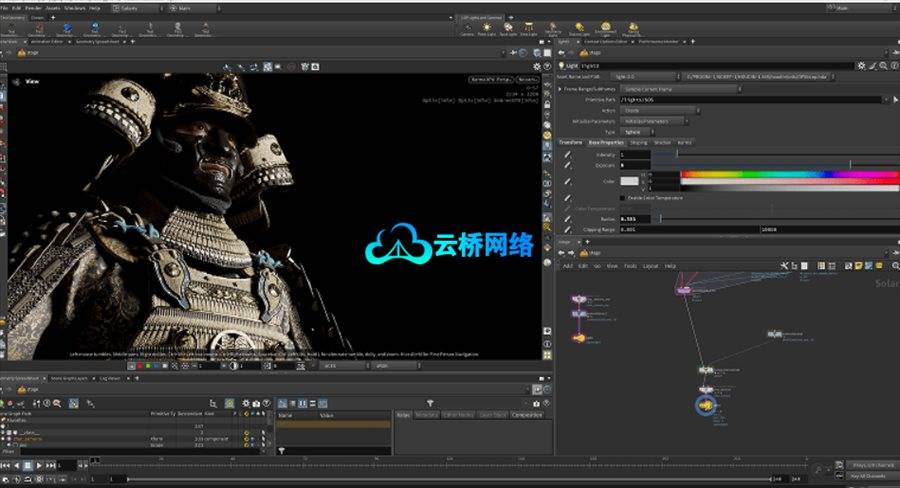Click the pencil icon beside Intensity
Image resolution: width=900 pixels, height=488 pixels.
click(568, 155)
